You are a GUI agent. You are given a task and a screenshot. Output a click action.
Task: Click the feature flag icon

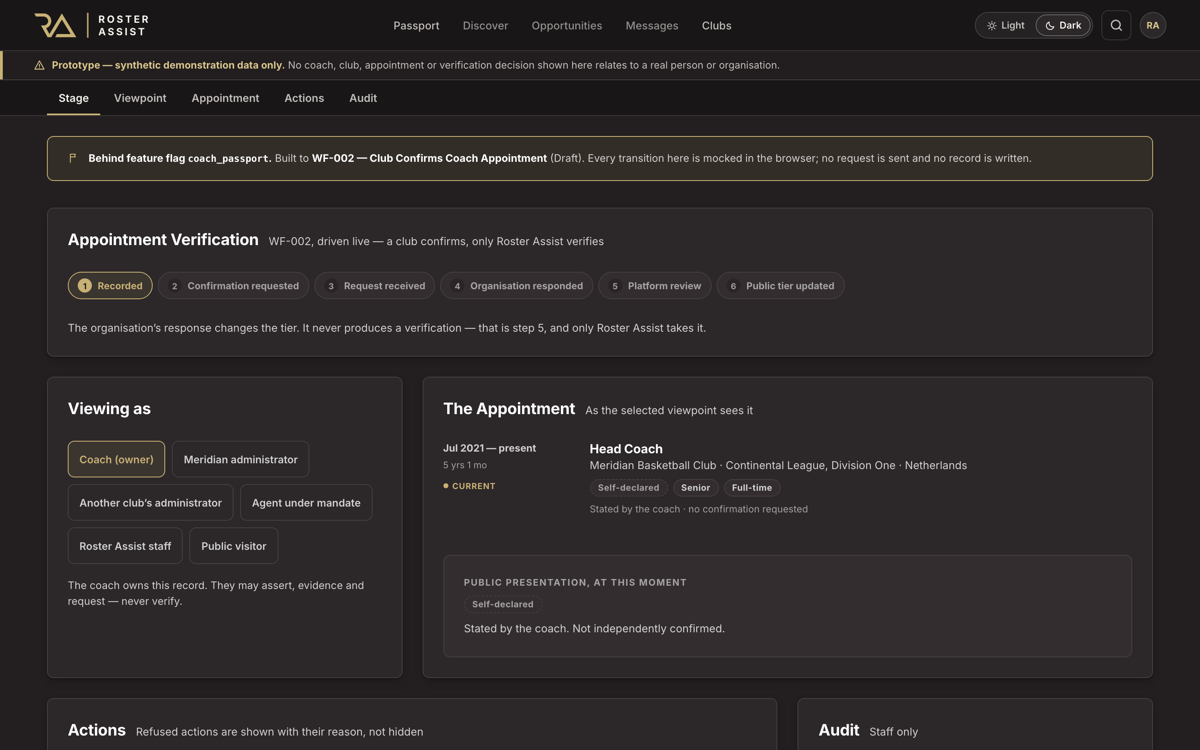pyautogui.click(x=72, y=158)
